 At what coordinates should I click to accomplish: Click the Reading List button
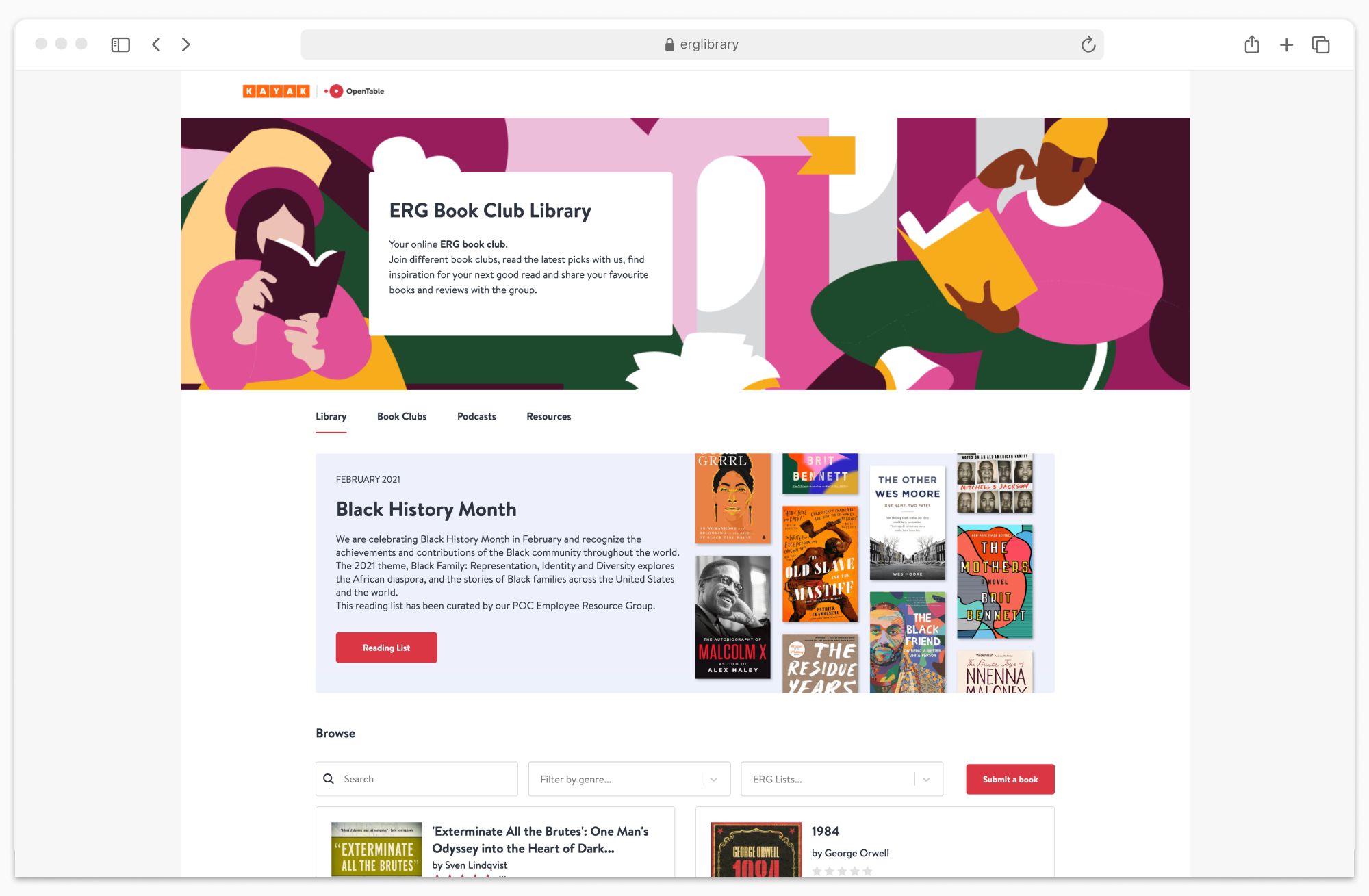coord(386,648)
